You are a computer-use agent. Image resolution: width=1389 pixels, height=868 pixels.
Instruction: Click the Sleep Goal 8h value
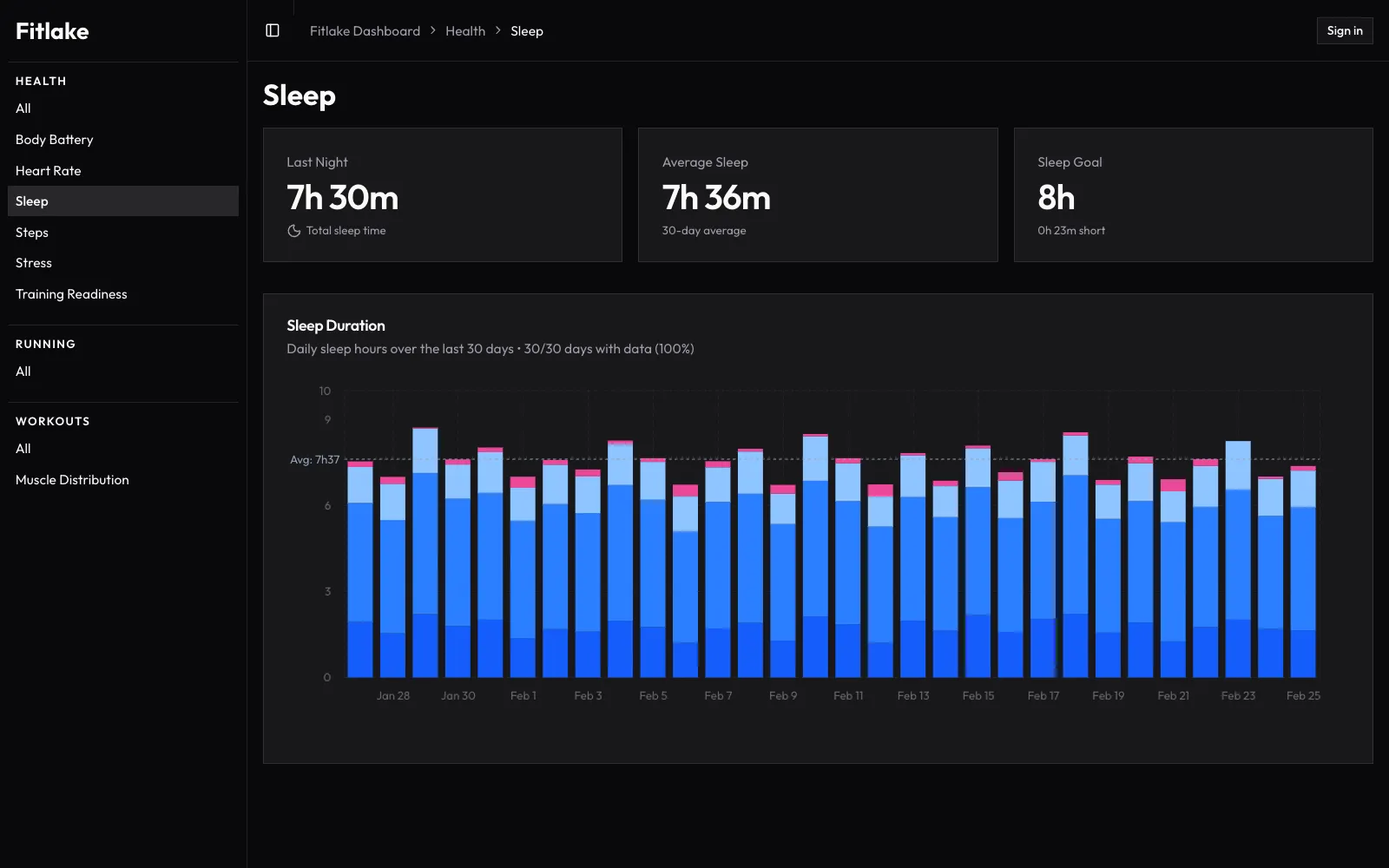[1057, 198]
